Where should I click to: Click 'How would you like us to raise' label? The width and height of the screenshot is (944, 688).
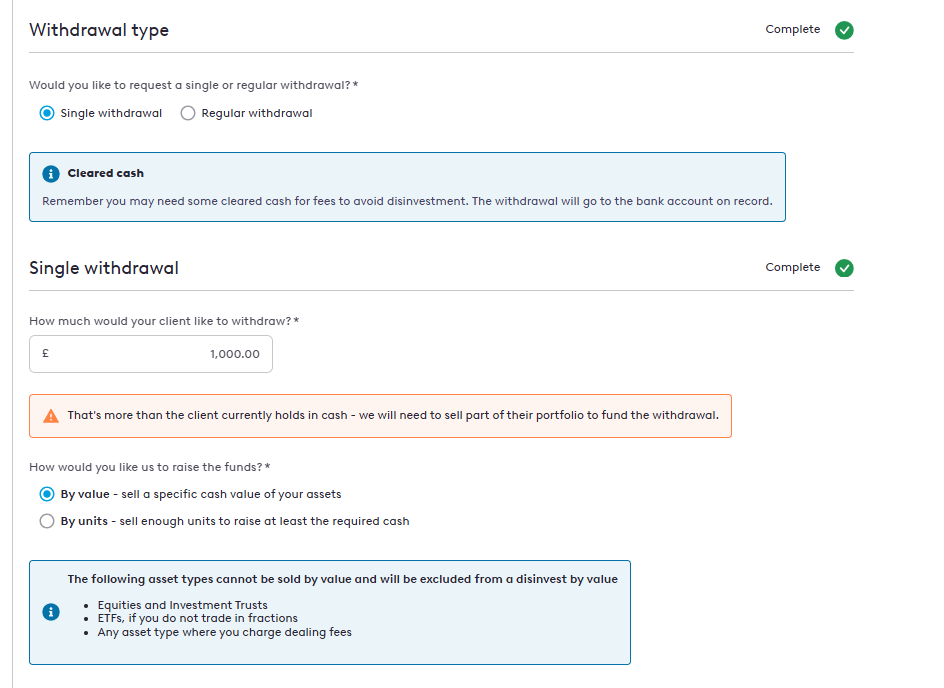coord(146,467)
